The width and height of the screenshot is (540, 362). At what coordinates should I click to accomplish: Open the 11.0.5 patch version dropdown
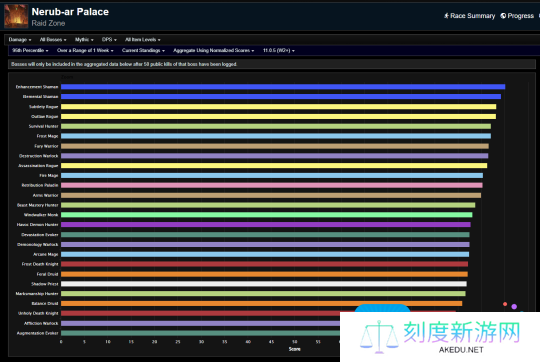pyautogui.click(x=279, y=50)
